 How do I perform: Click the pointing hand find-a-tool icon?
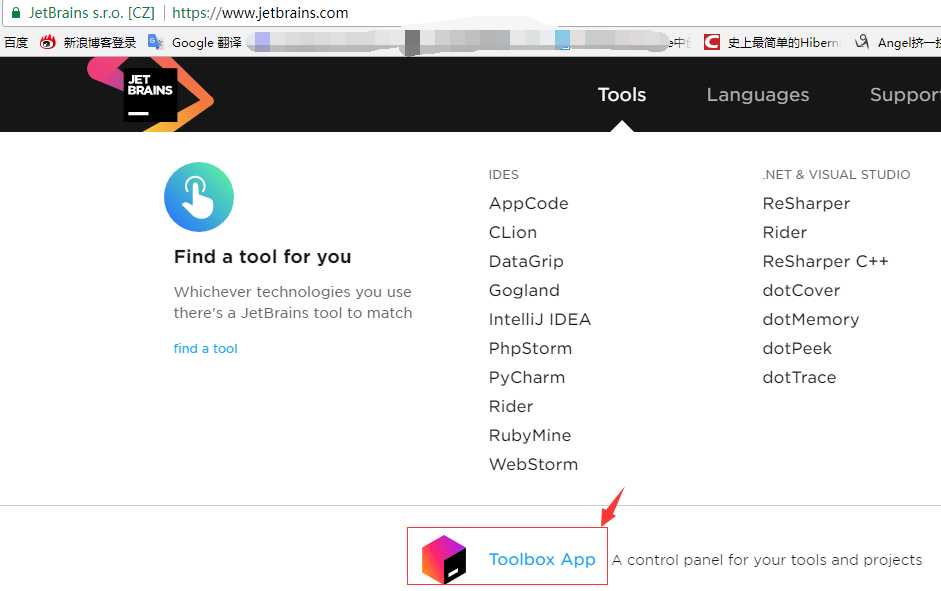[x=199, y=197]
